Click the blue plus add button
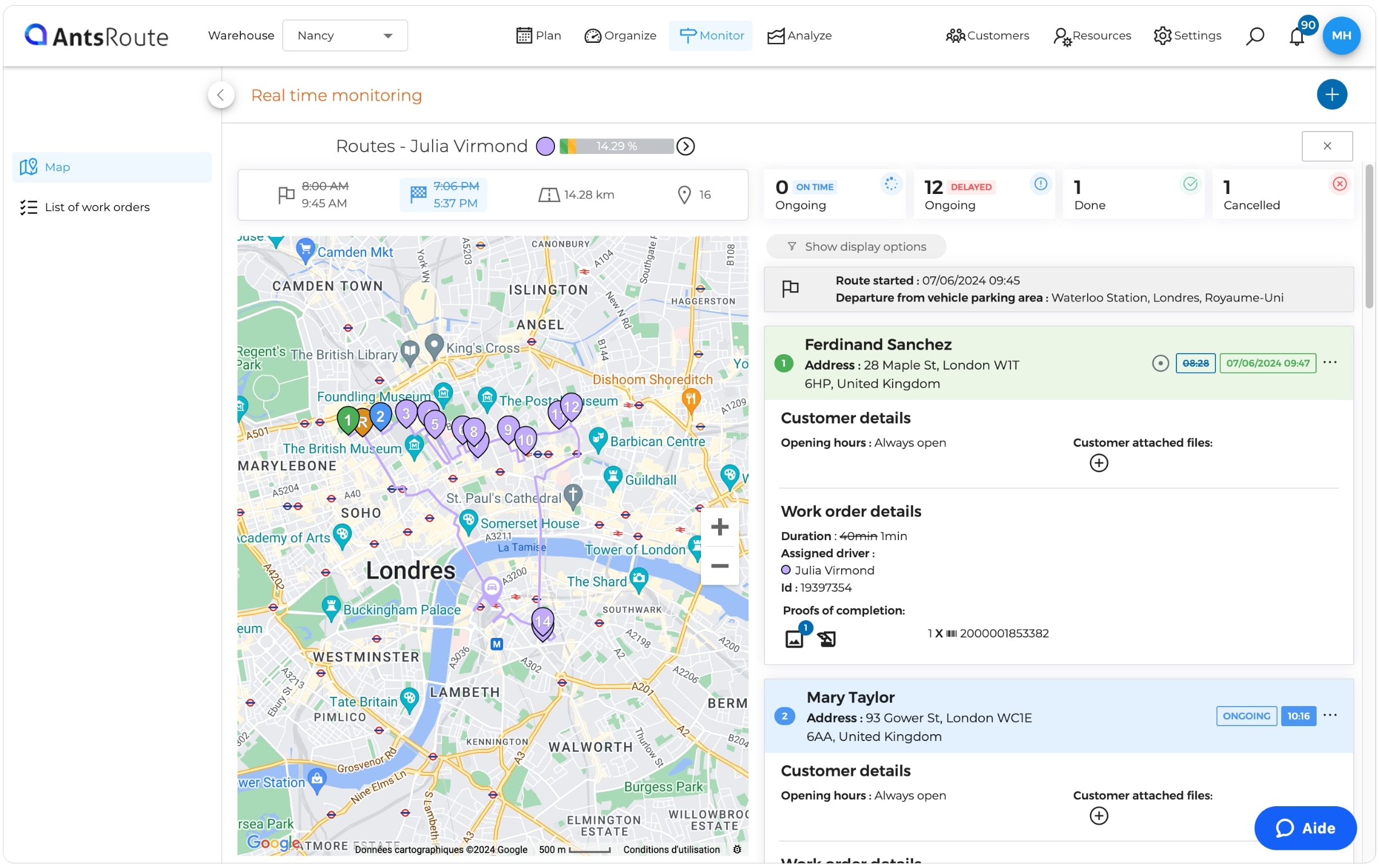The width and height of the screenshot is (1379, 868). click(x=1332, y=94)
